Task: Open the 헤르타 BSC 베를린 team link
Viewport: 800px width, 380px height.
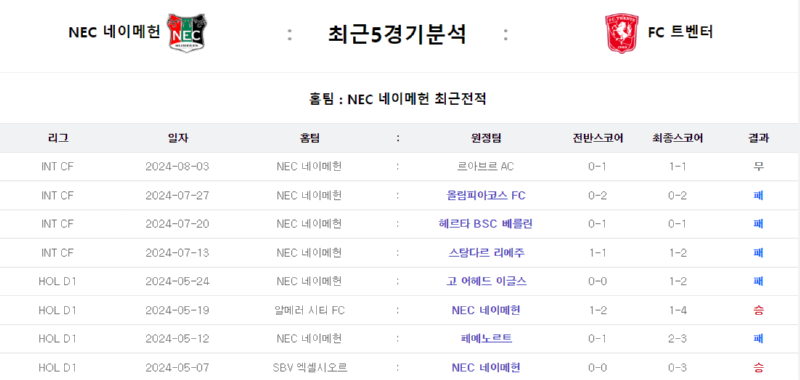Action: tap(486, 224)
